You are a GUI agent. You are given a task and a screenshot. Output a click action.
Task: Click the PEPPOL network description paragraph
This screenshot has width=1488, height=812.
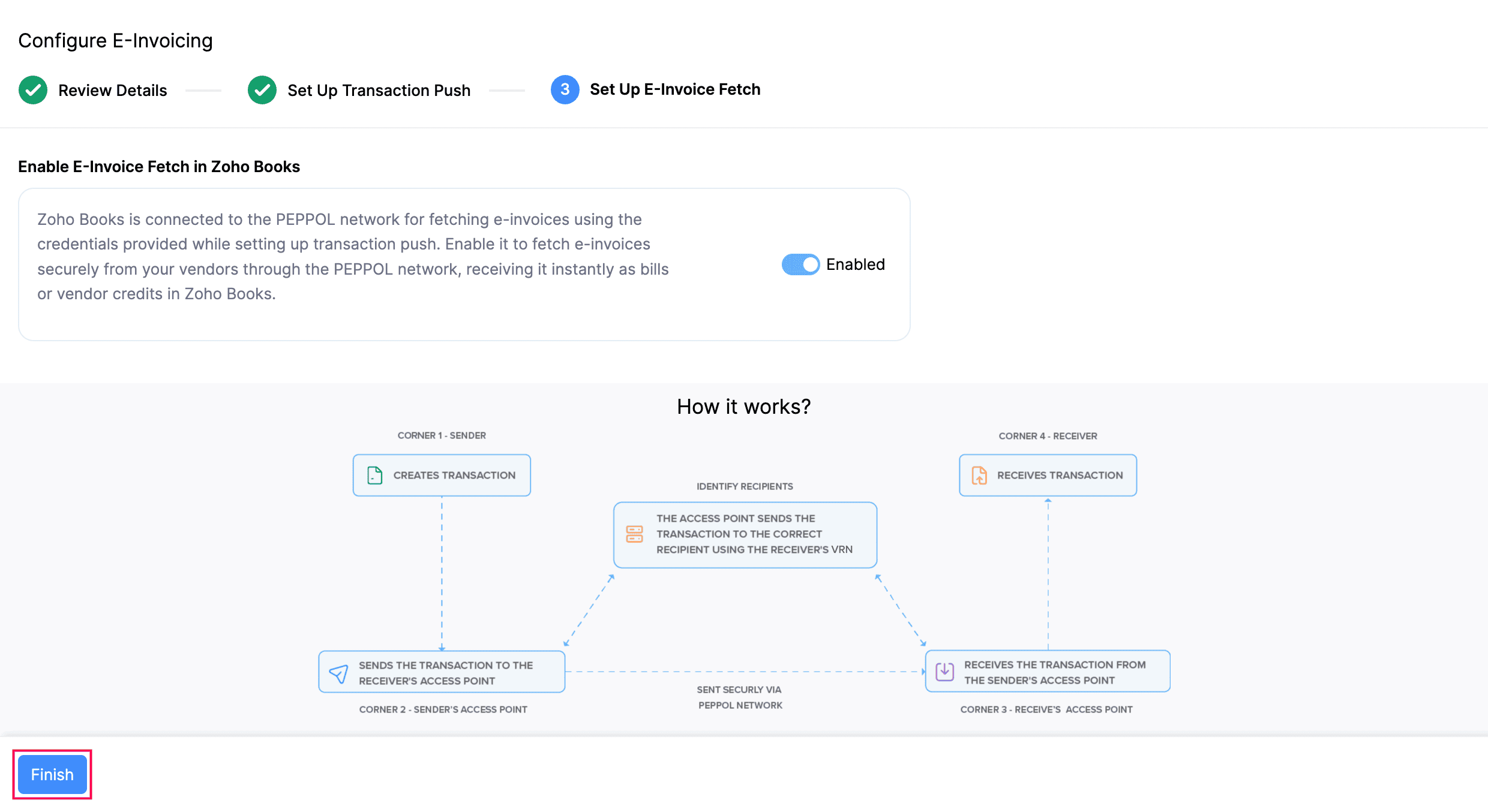pyautogui.click(x=353, y=257)
